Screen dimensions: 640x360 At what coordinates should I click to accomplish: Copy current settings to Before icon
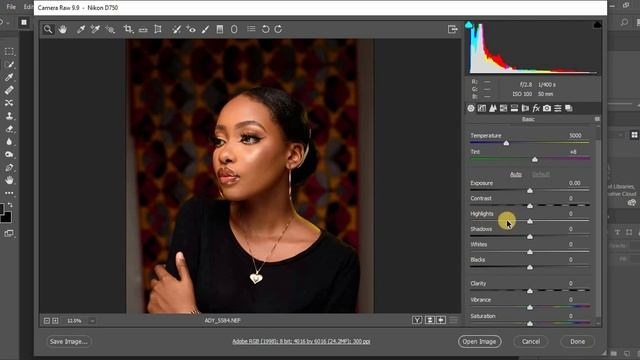pyautogui.click(x=441, y=320)
